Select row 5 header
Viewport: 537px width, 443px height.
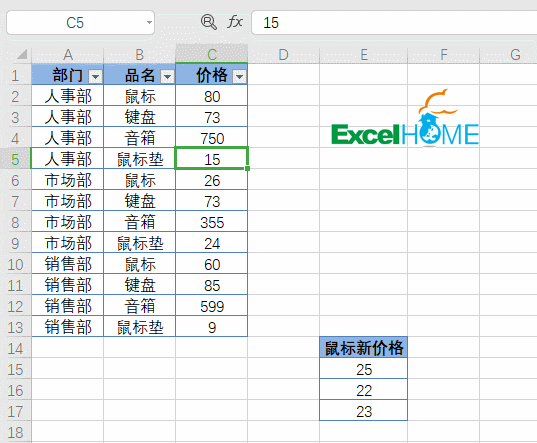[x=15, y=159]
